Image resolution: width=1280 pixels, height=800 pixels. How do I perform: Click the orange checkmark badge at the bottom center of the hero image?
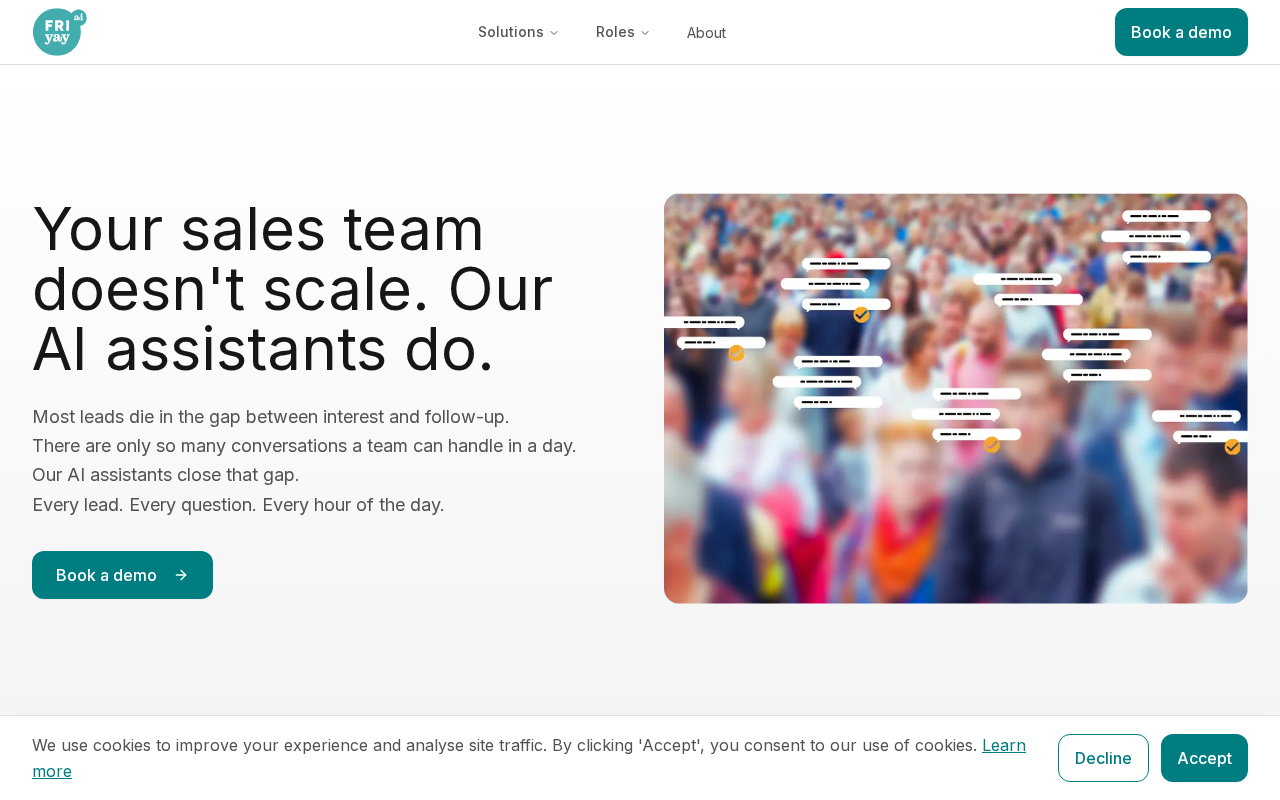992,445
